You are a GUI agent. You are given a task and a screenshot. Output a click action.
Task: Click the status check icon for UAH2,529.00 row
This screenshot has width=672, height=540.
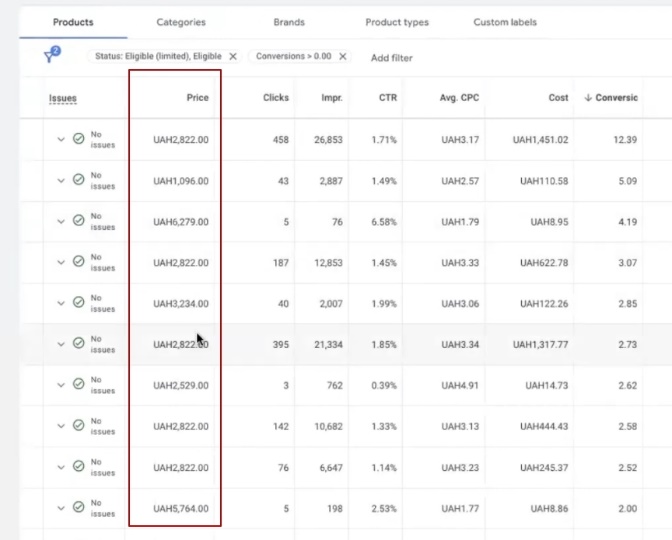click(78, 385)
